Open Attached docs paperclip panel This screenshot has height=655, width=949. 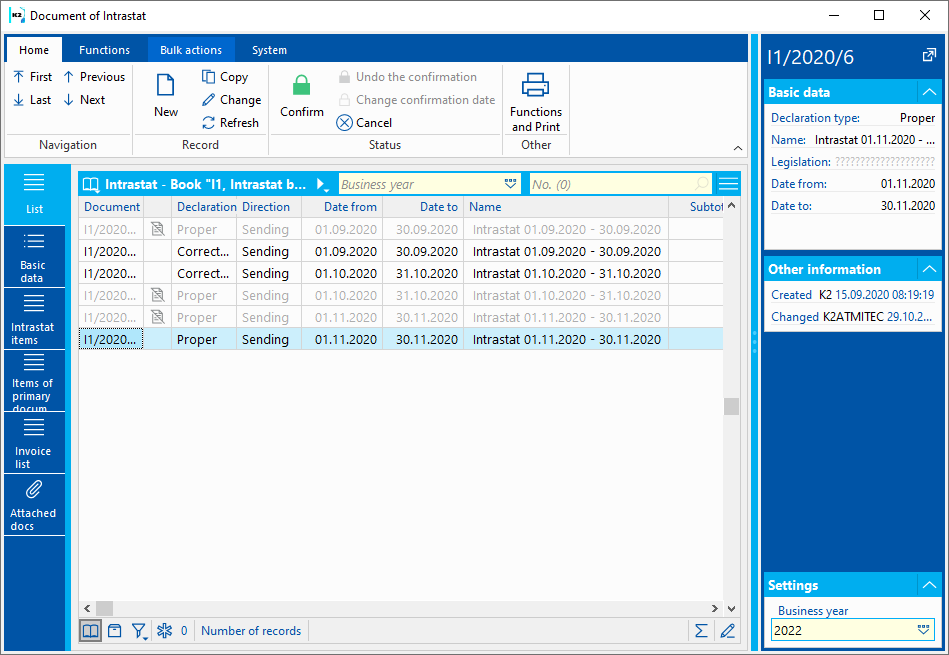pyautogui.click(x=33, y=503)
